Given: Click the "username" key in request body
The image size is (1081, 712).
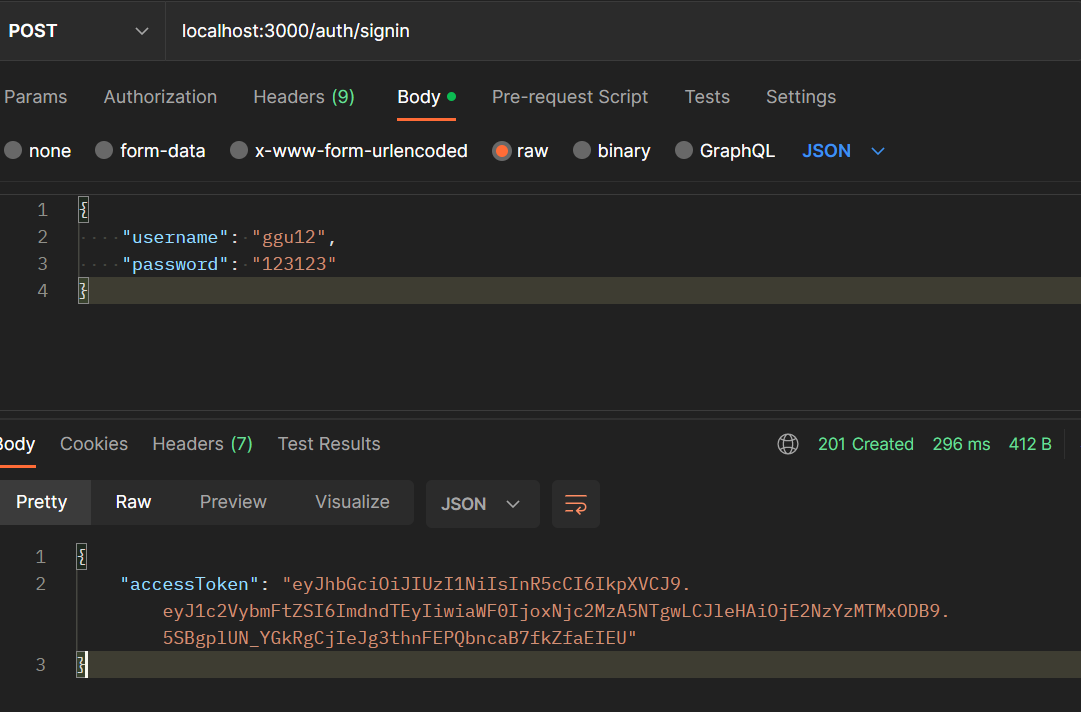Looking at the screenshot, I should pyautogui.click(x=175, y=237).
